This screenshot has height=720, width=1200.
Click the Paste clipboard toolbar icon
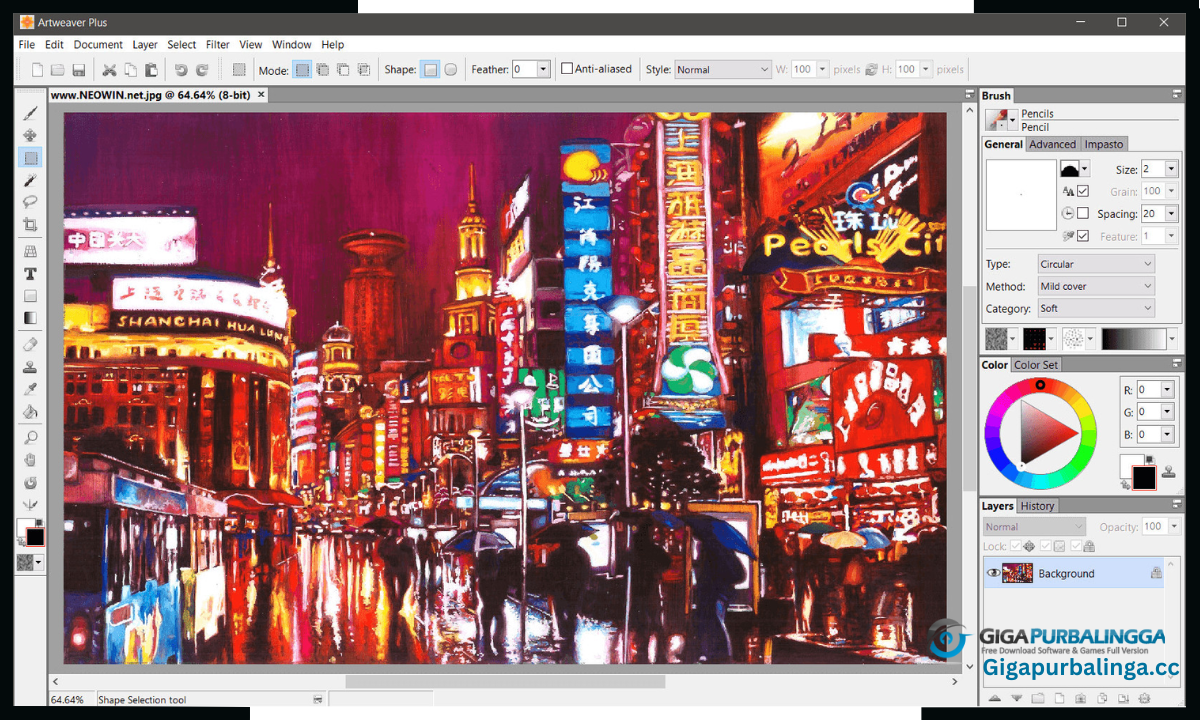(151, 70)
